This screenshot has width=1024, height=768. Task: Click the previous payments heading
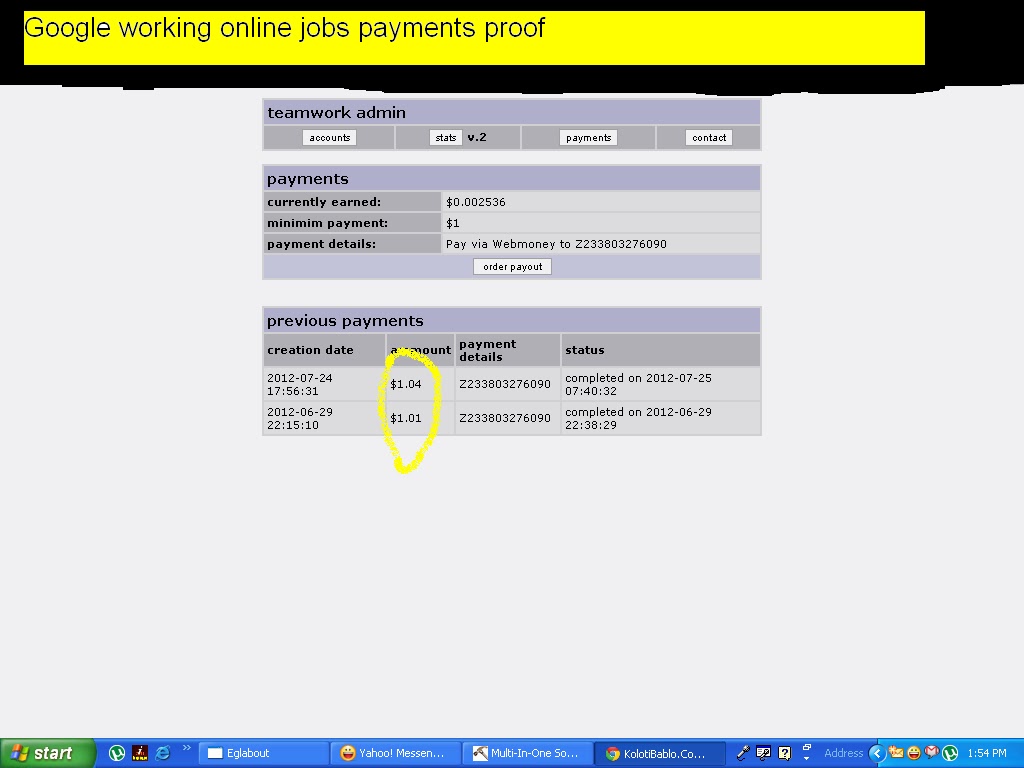[x=345, y=321]
